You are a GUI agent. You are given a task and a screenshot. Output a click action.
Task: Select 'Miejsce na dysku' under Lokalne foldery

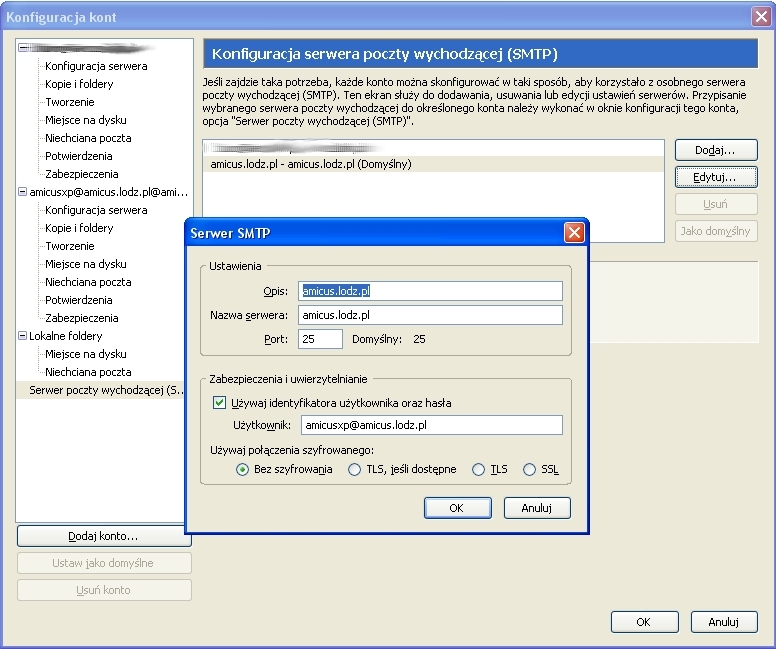point(86,354)
